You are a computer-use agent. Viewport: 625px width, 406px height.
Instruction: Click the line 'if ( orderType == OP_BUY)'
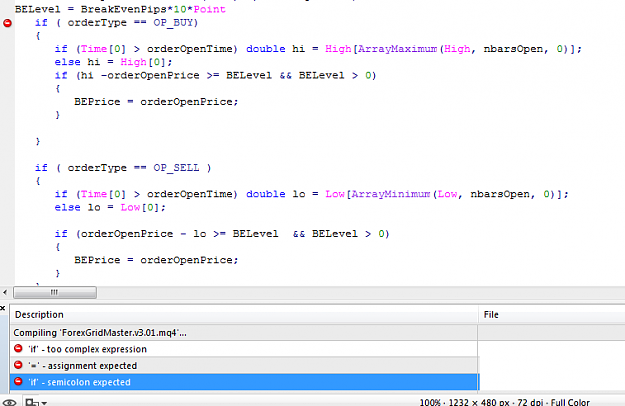[116, 23]
